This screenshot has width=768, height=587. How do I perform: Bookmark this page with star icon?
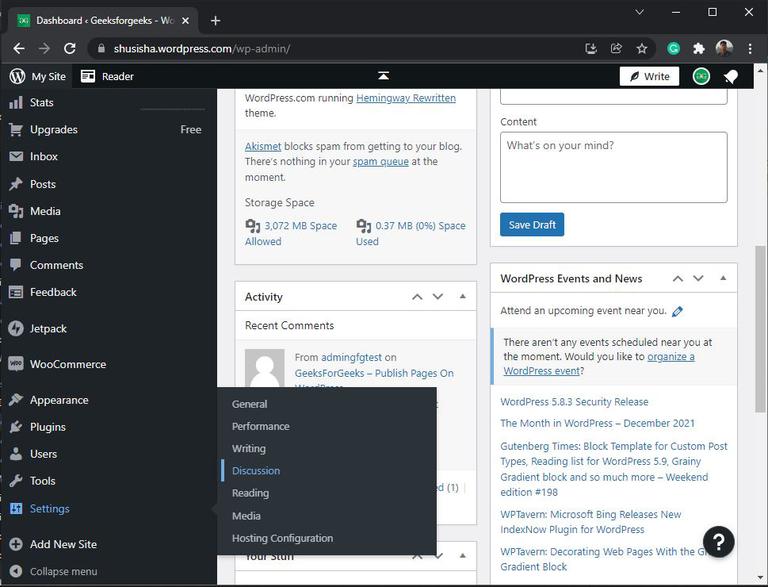tap(642, 49)
